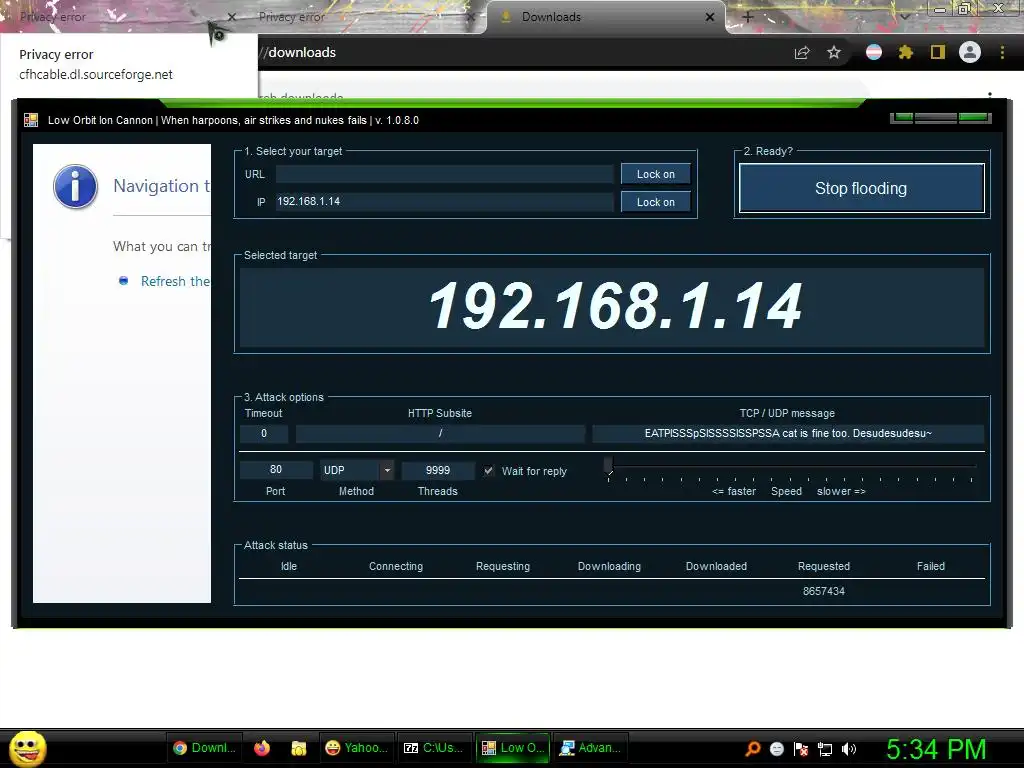This screenshot has height=768, width=1024.
Task: Bookmark this page with the star icon
Action: (834, 53)
